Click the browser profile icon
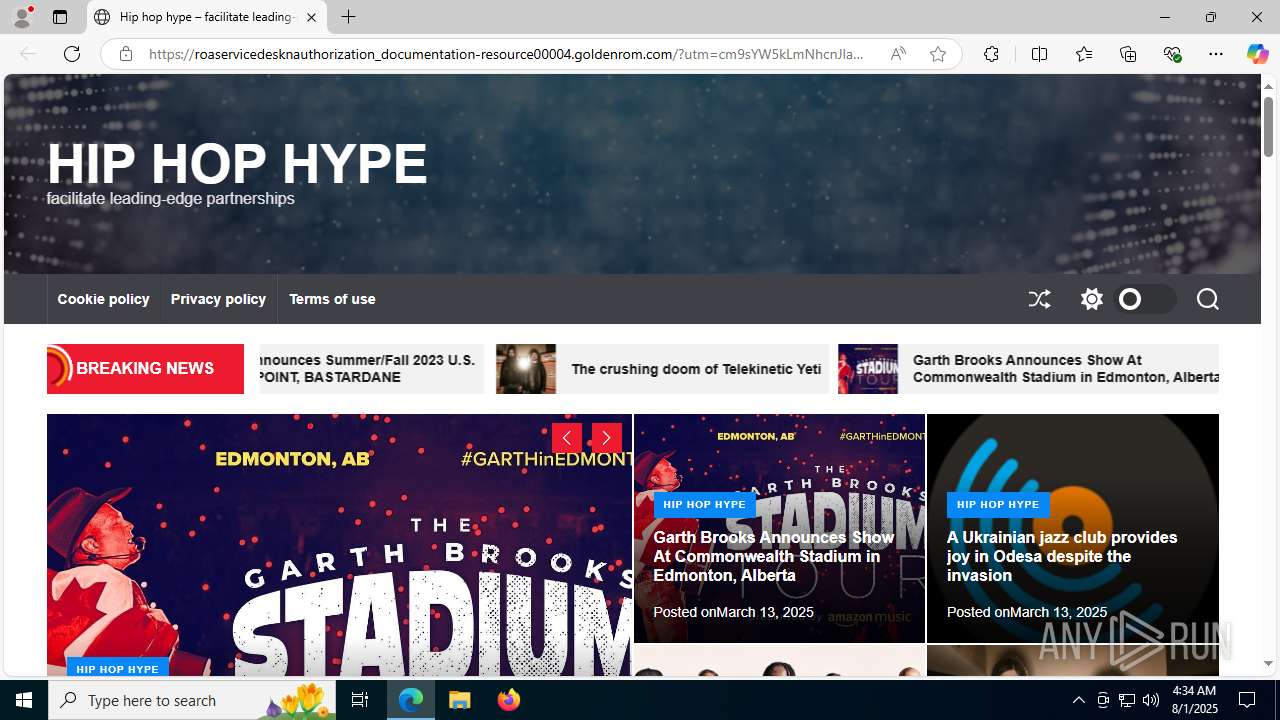Image resolution: width=1280 pixels, height=720 pixels. pos(22,17)
